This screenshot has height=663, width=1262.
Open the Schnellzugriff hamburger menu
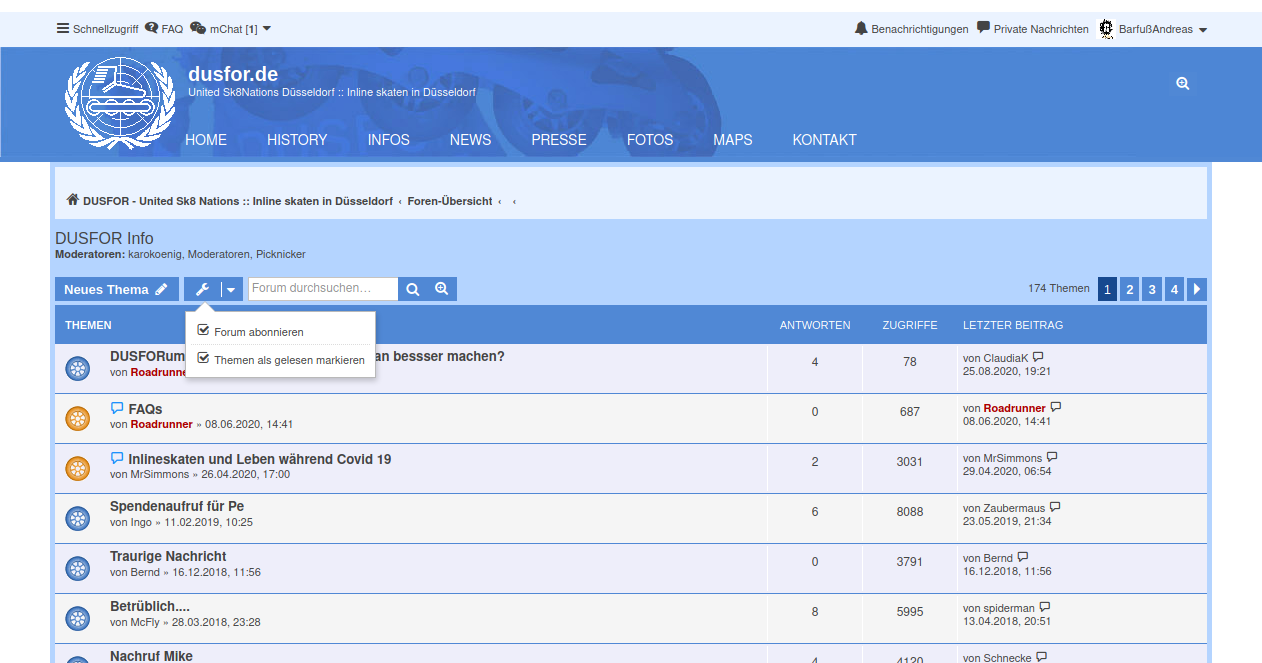pyautogui.click(x=62, y=29)
